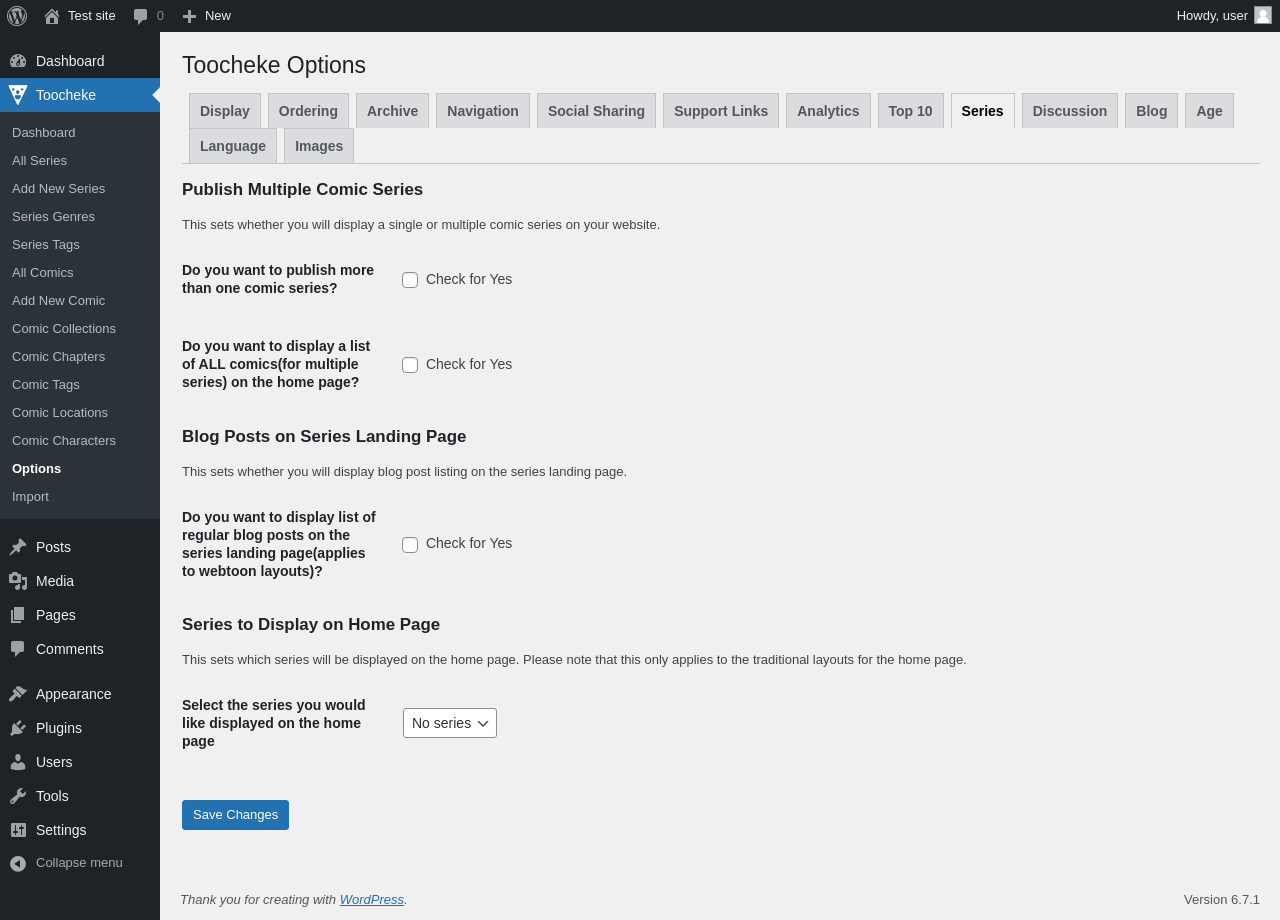Open the Analytics options tab

[x=828, y=111]
